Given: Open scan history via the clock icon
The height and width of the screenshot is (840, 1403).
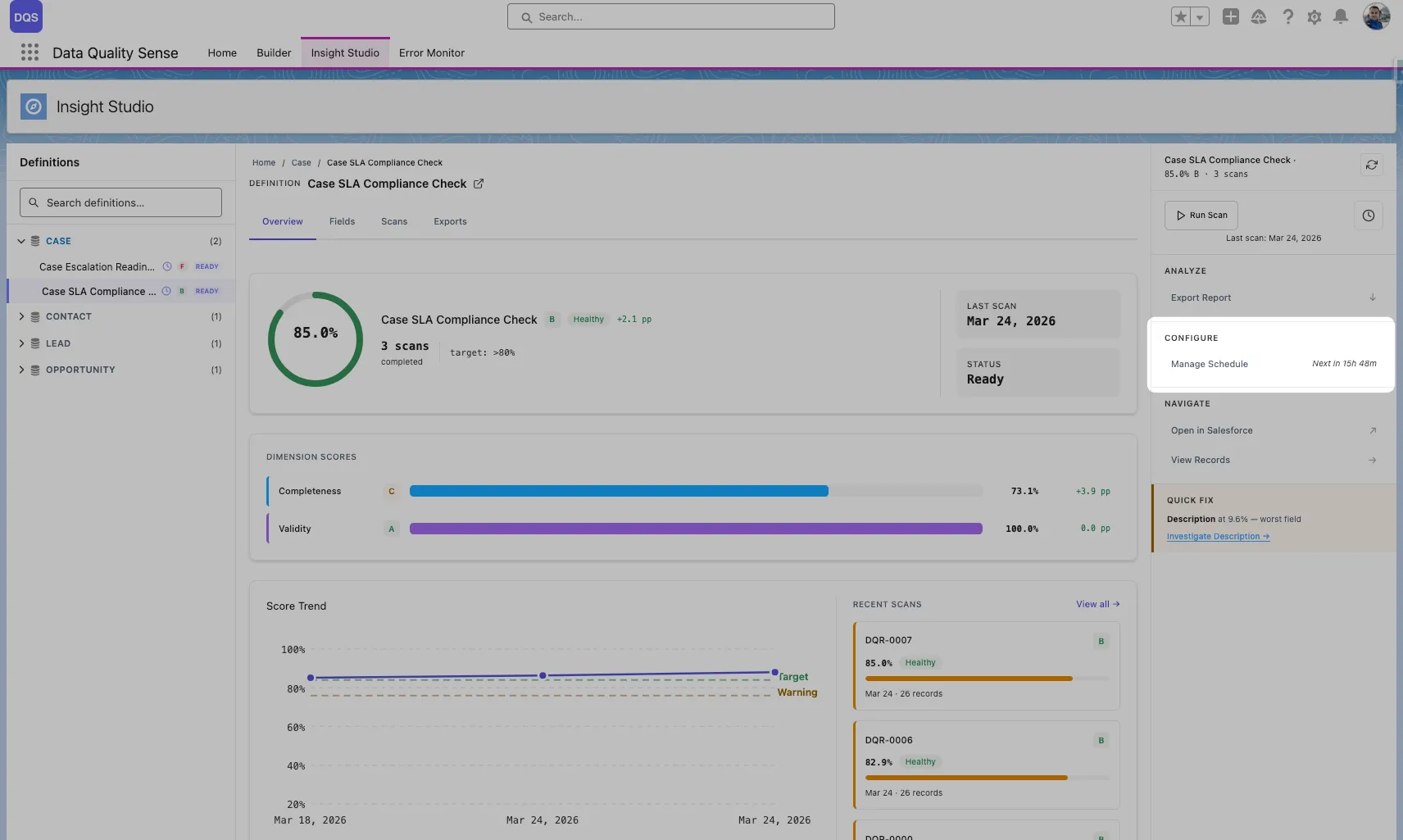Looking at the screenshot, I should click(1367, 215).
